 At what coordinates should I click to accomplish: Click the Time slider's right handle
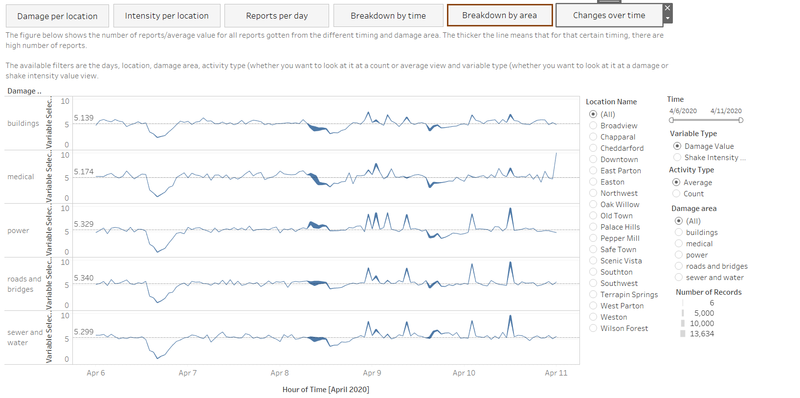[741, 120]
